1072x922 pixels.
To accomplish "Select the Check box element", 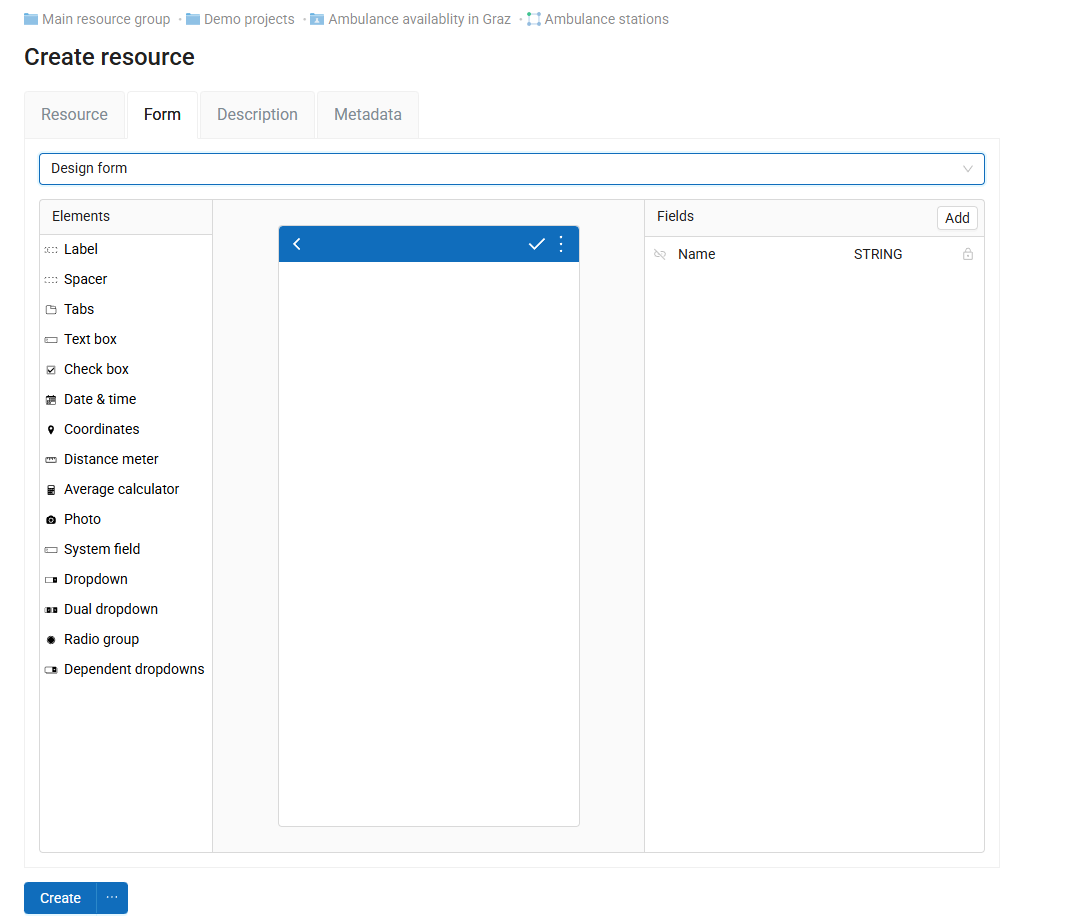I will pos(96,369).
